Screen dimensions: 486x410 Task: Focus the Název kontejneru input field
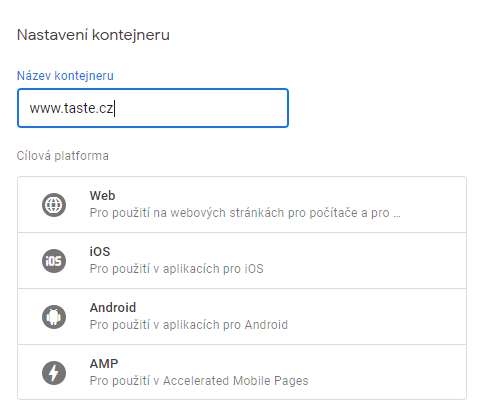[153, 108]
